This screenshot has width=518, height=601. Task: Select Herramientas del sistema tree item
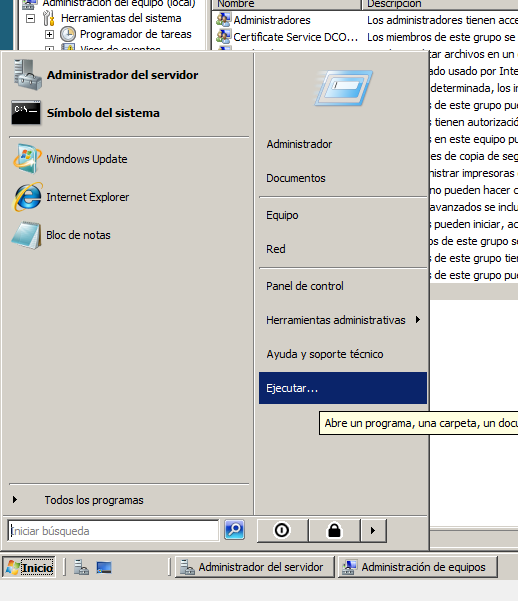(121, 18)
